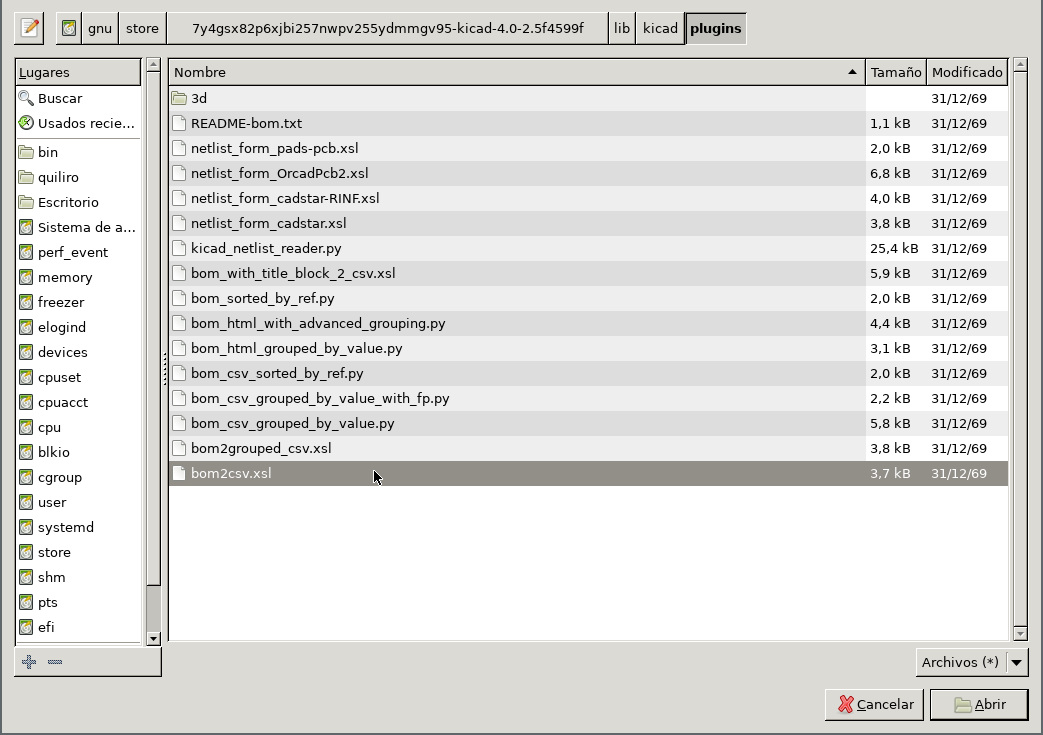Select bom_html_with_advanced_grouping.py file

click(589, 323)
